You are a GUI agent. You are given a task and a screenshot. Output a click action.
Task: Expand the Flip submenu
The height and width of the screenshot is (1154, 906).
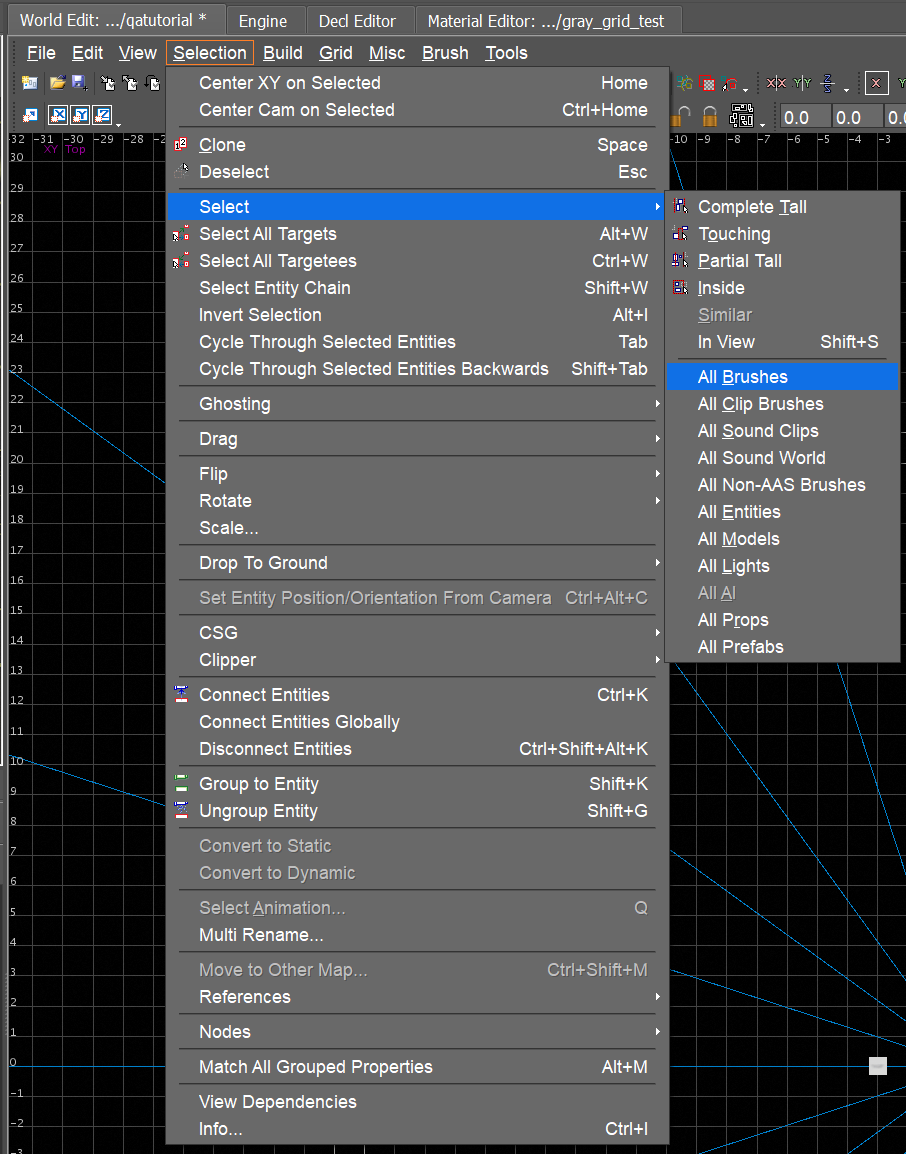(x=418, y=474)
